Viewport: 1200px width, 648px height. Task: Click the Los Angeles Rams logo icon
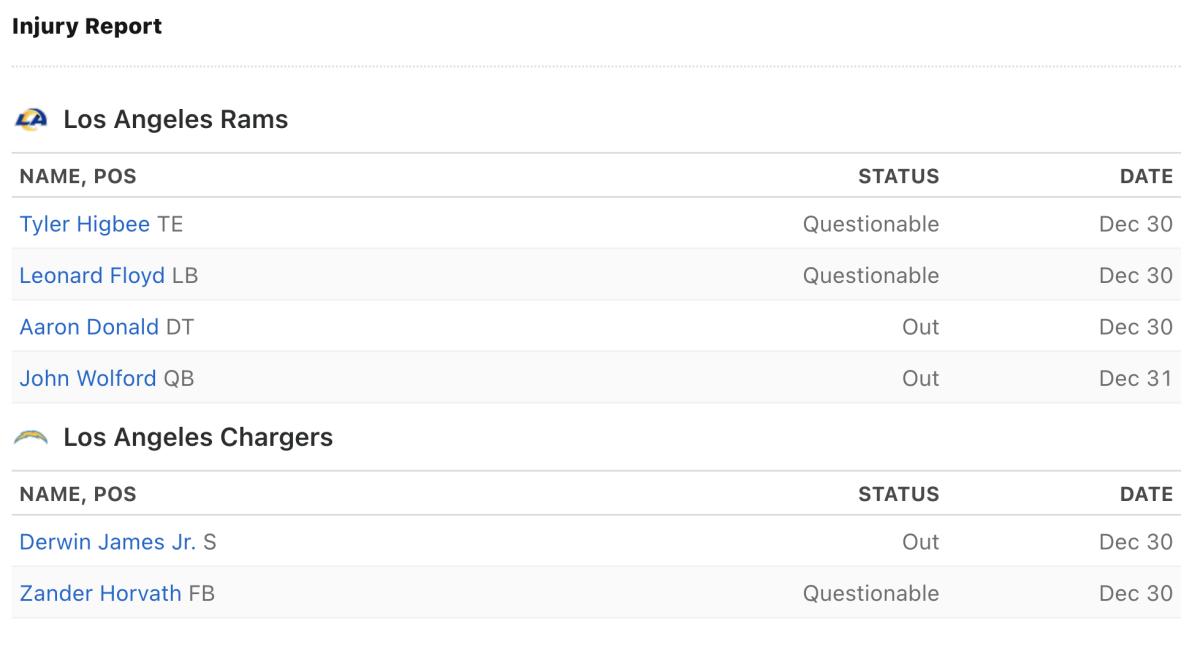pos(31,120)
